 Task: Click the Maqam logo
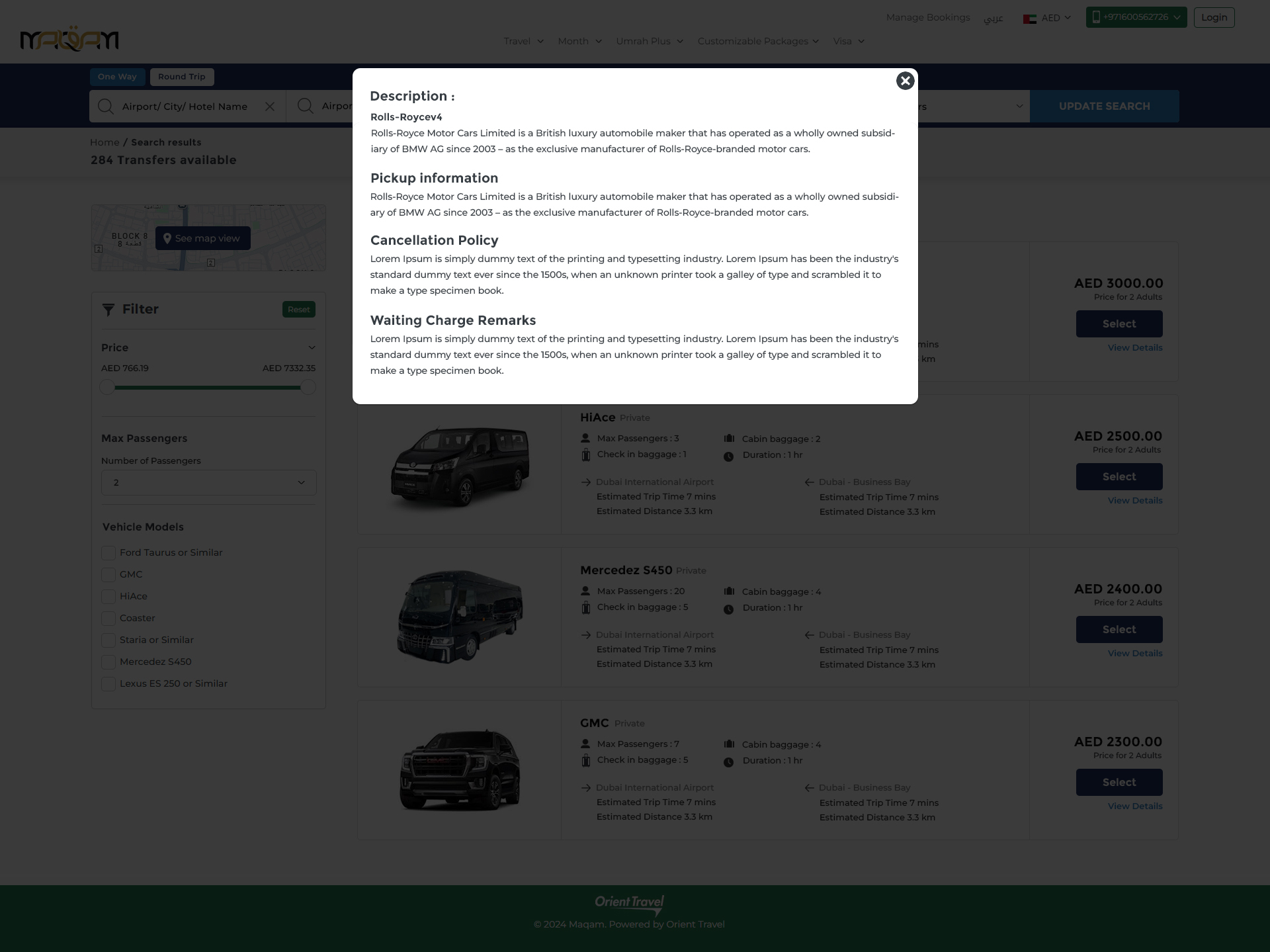click(69, 40)
